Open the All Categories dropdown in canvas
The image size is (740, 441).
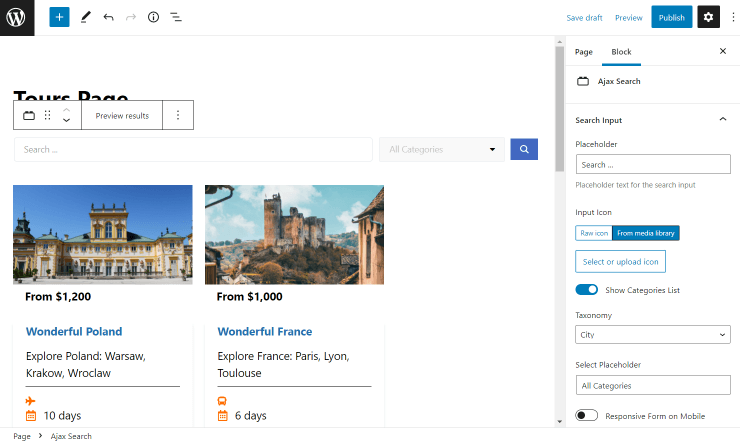pos(442,149)
